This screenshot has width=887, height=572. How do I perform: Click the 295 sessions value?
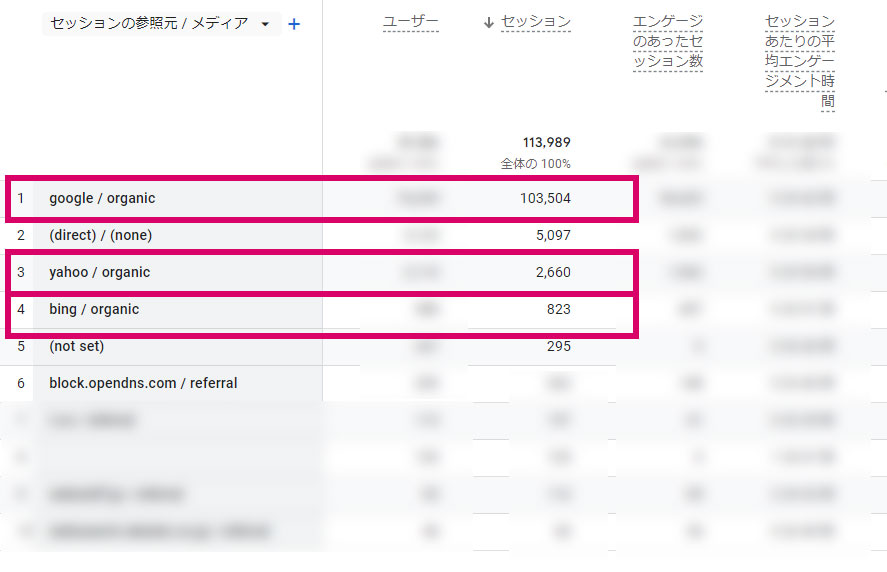(559, 346)
